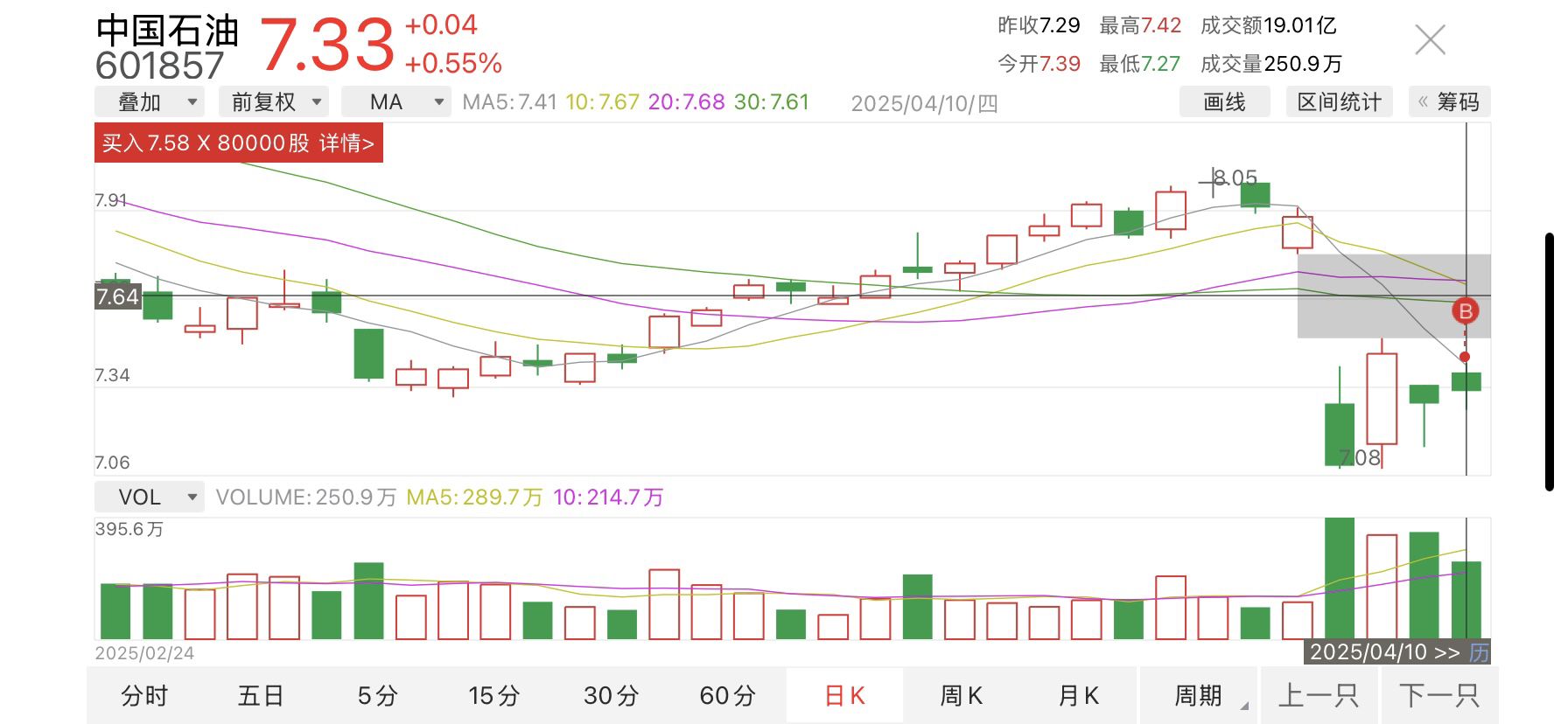This screenshot has width=1568, height=724.
Task: Click the stock name 中国石油
Action: [167, 30]
